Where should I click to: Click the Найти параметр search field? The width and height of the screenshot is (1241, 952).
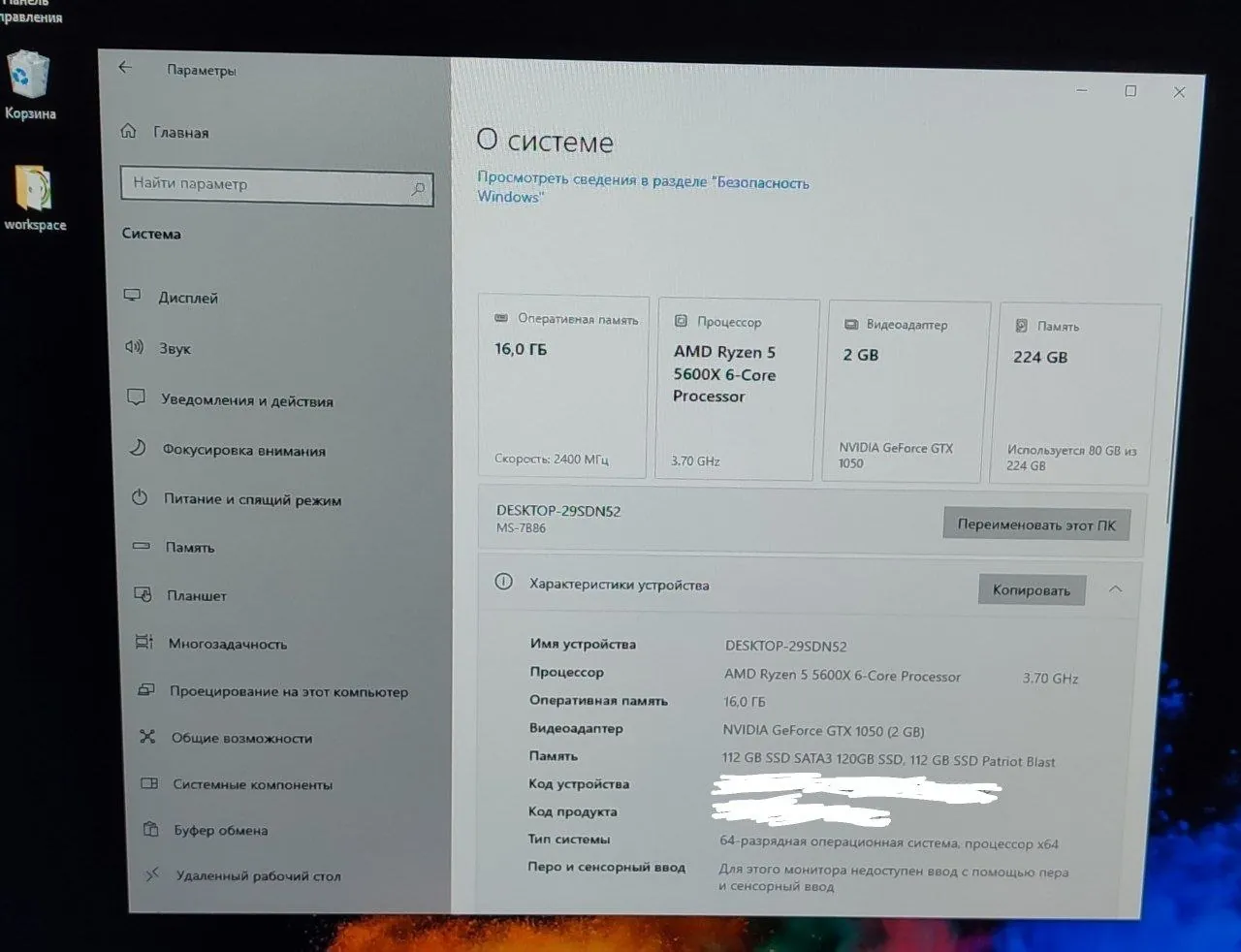276,185
